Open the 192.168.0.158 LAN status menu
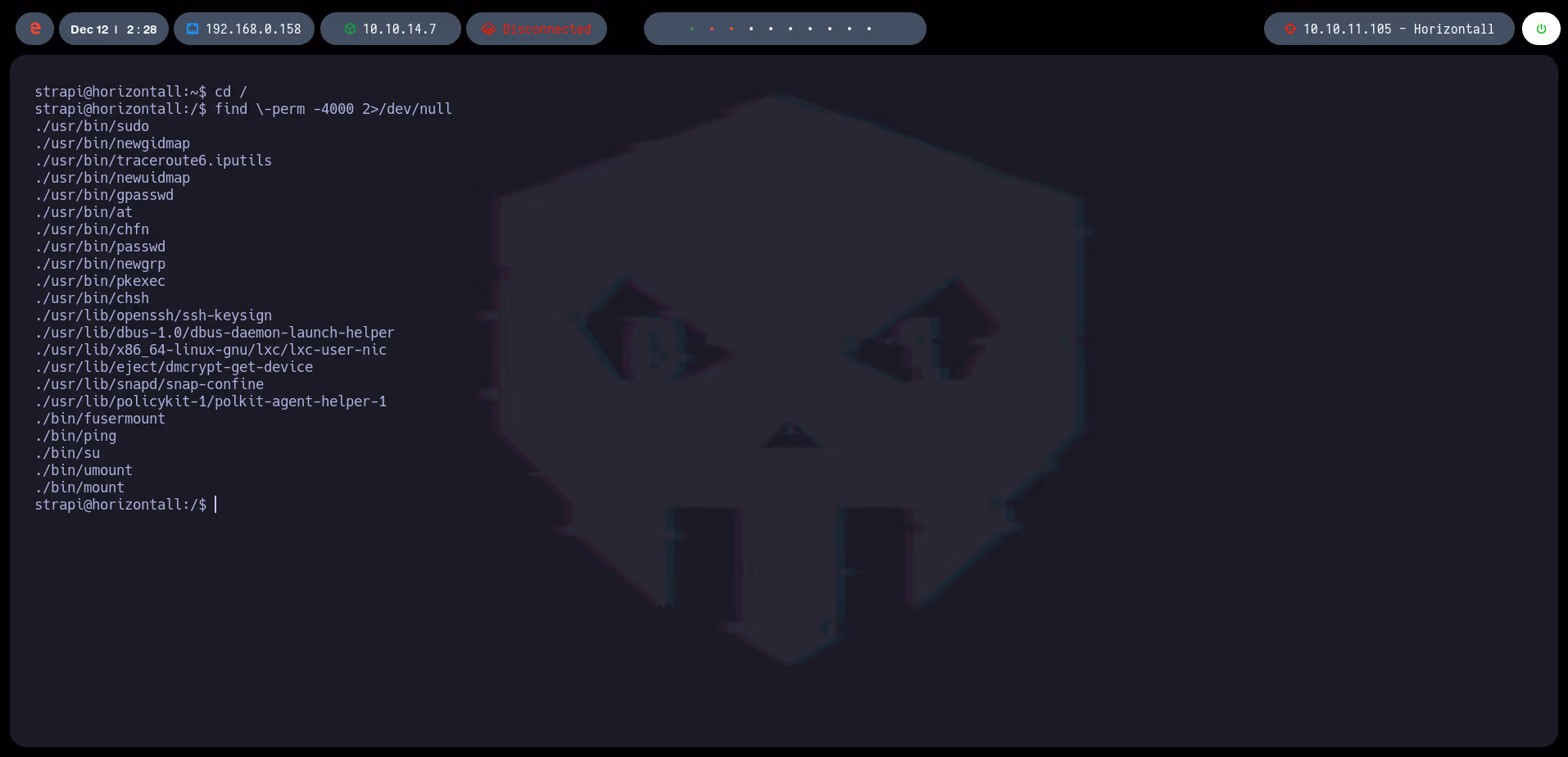The image size is (1568, 757). pyautogui.click(x=244, y=28)
